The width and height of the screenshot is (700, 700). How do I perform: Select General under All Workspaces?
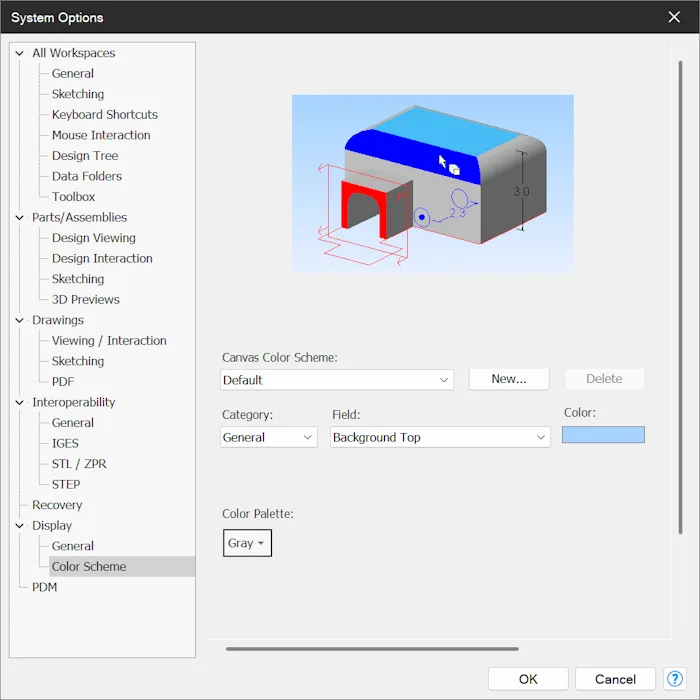(x=73, y=73)
